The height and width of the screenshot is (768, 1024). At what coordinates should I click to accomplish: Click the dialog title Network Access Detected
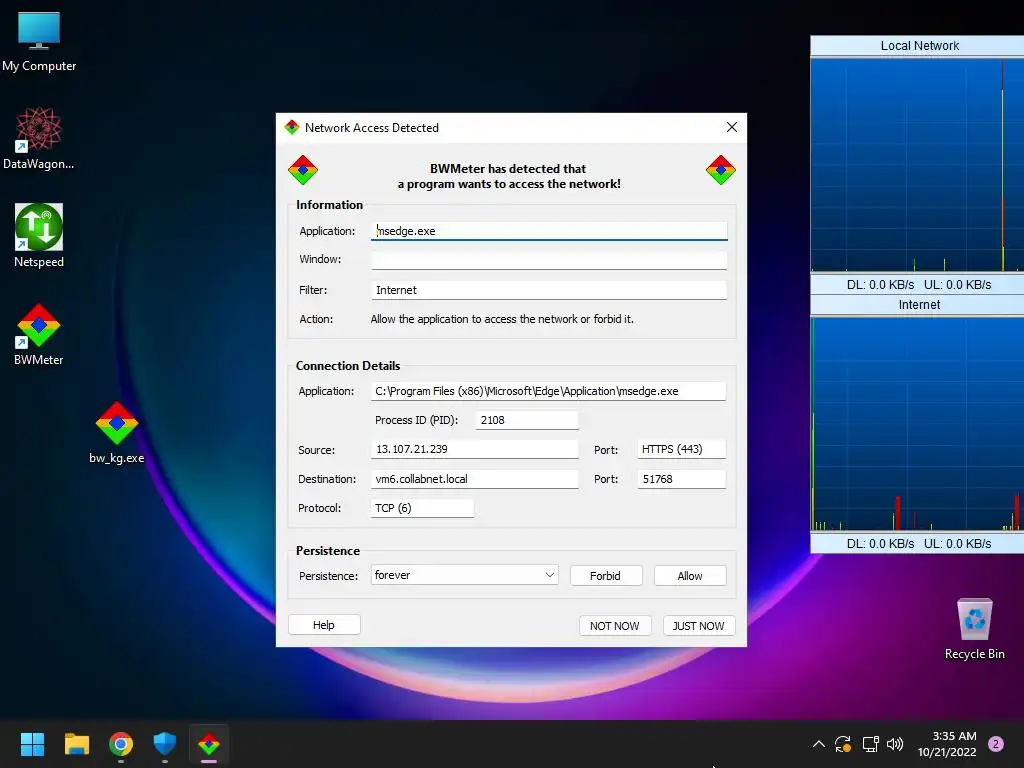(x=371, y=127)
